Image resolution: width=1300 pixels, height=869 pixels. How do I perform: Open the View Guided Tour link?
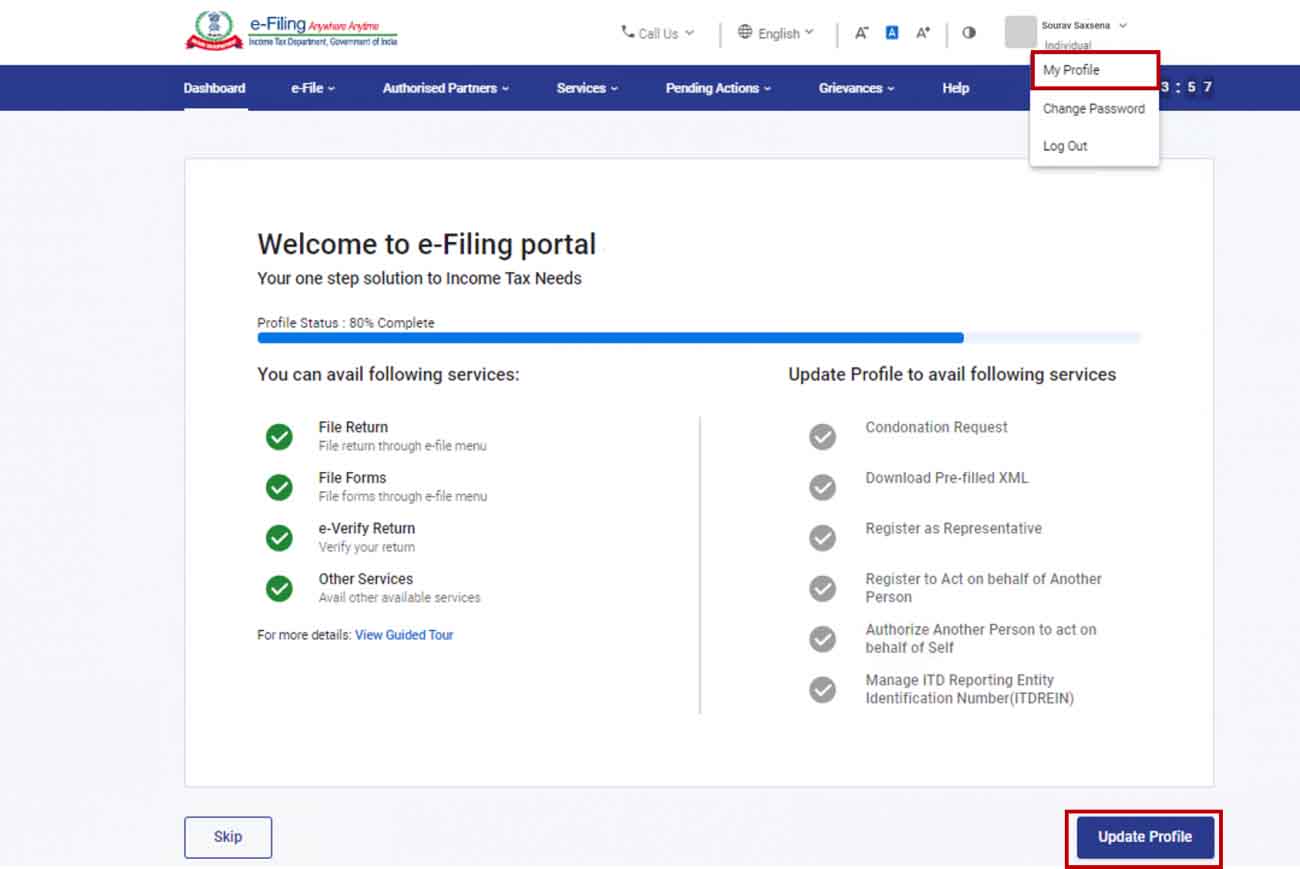[x=404, y=635]
